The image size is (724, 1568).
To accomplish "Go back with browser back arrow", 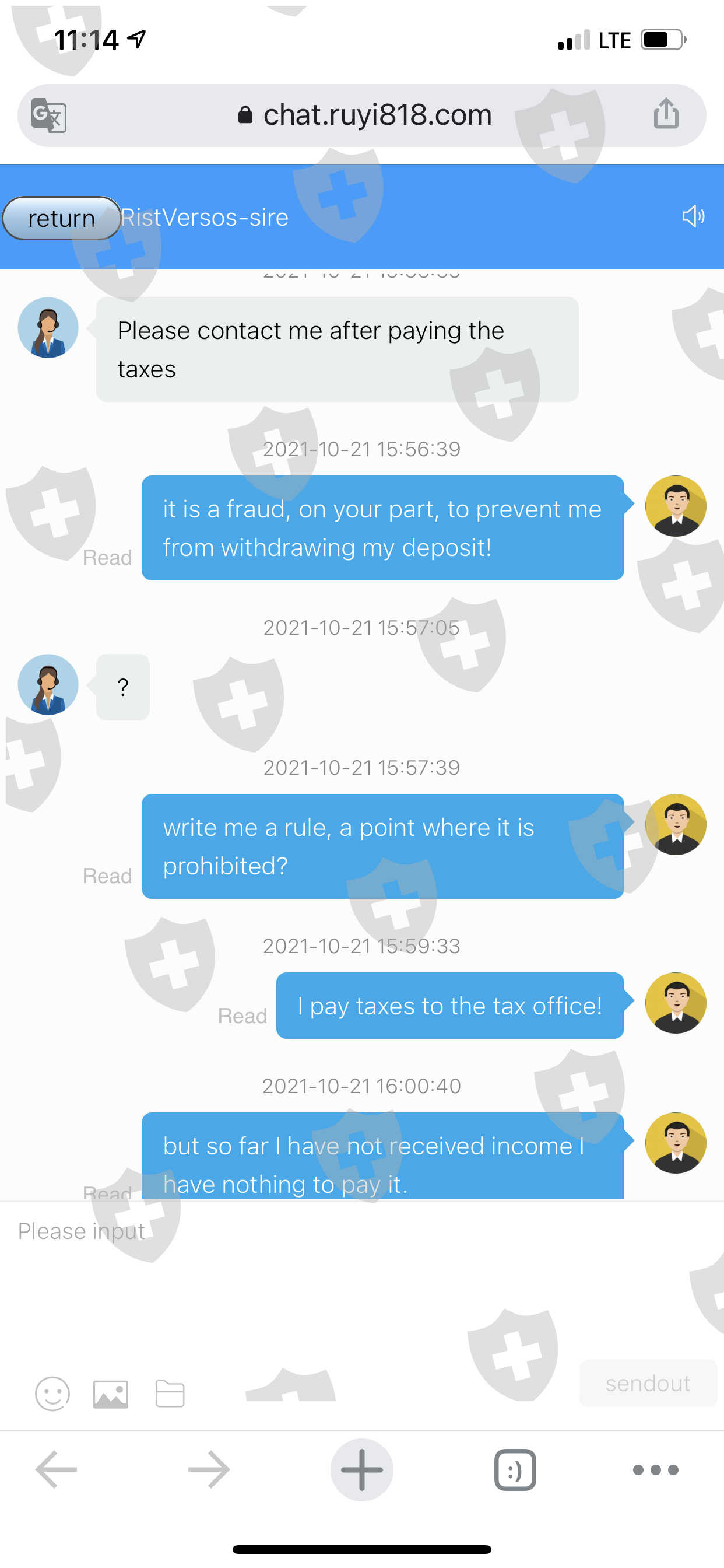I will tap(57, 1469).
